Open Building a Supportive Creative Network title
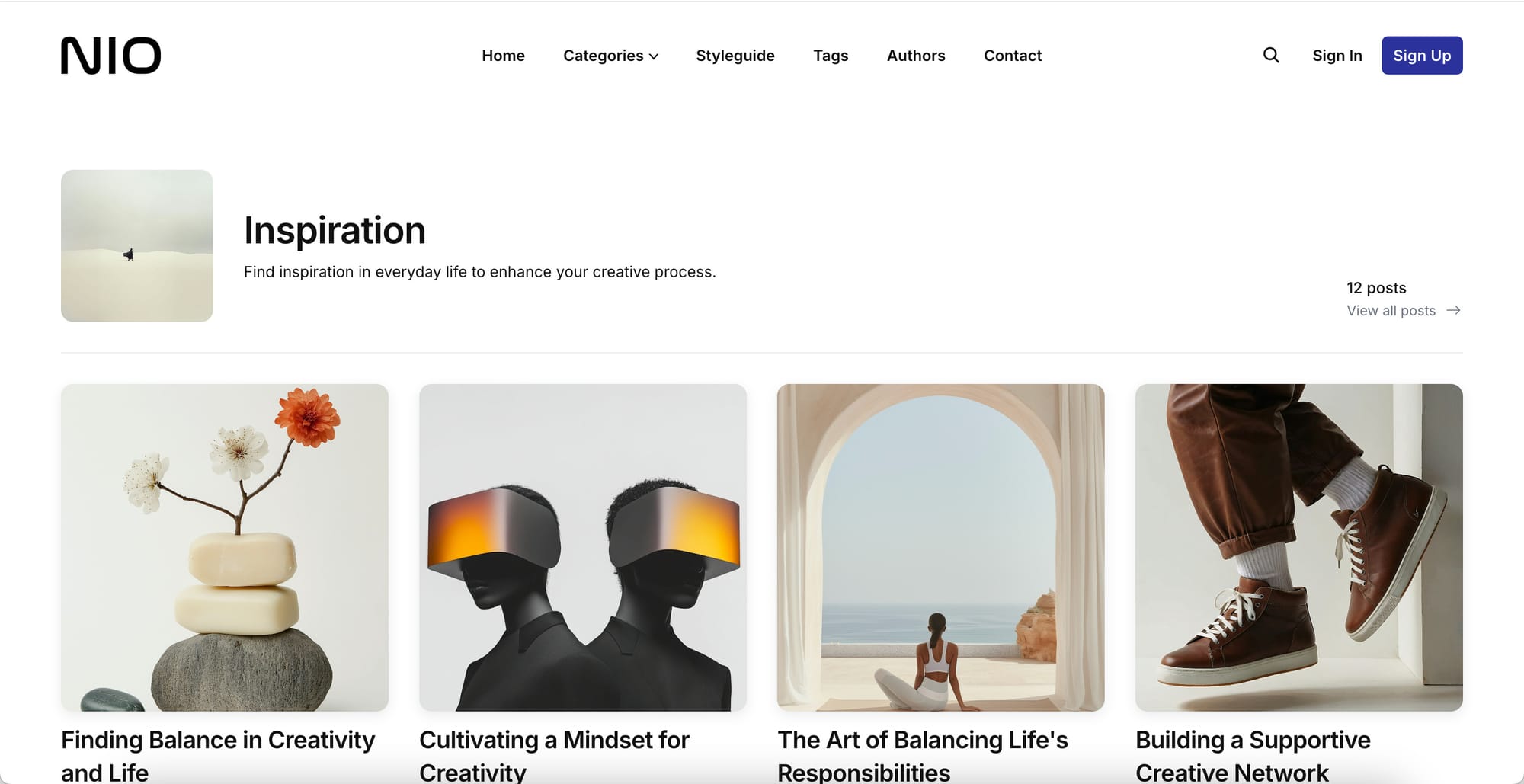 [x=1253, y=756]
